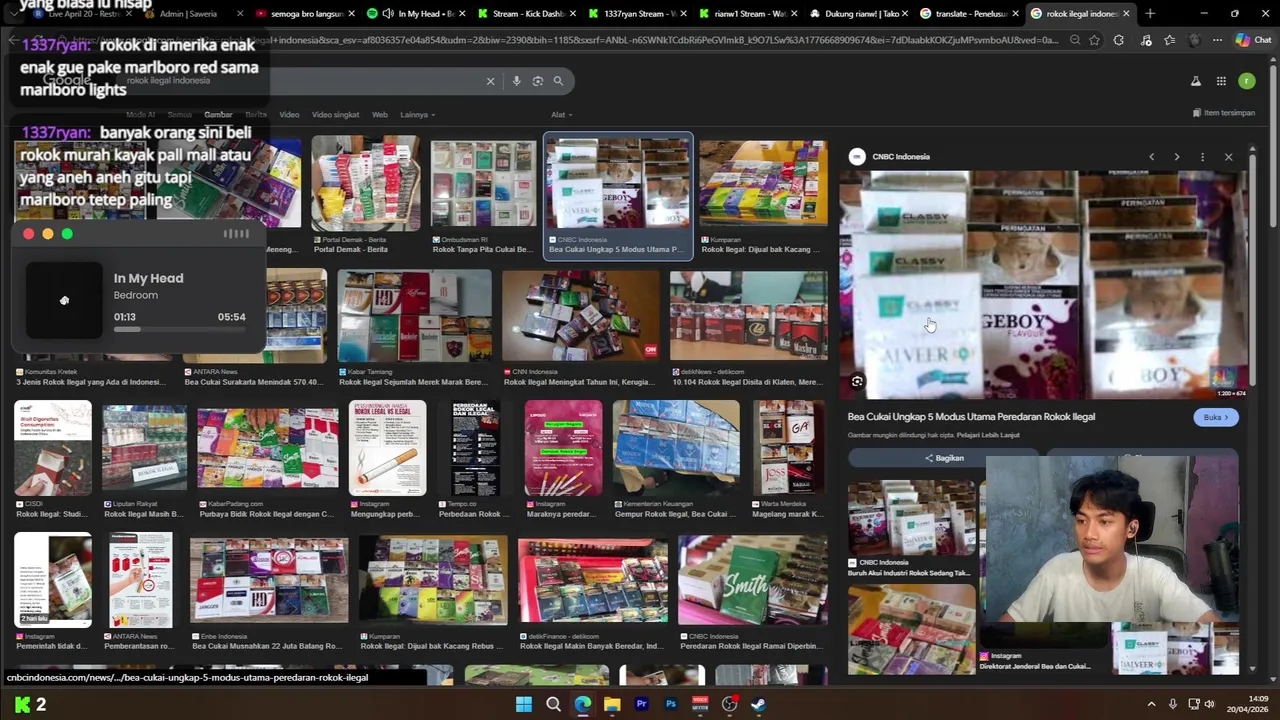Open Kementerian Keuangan Gempur Rokok Ilegal thumbnail
Image resolution: width=1280 pixels, height=720 pixels.
point(676,448)
